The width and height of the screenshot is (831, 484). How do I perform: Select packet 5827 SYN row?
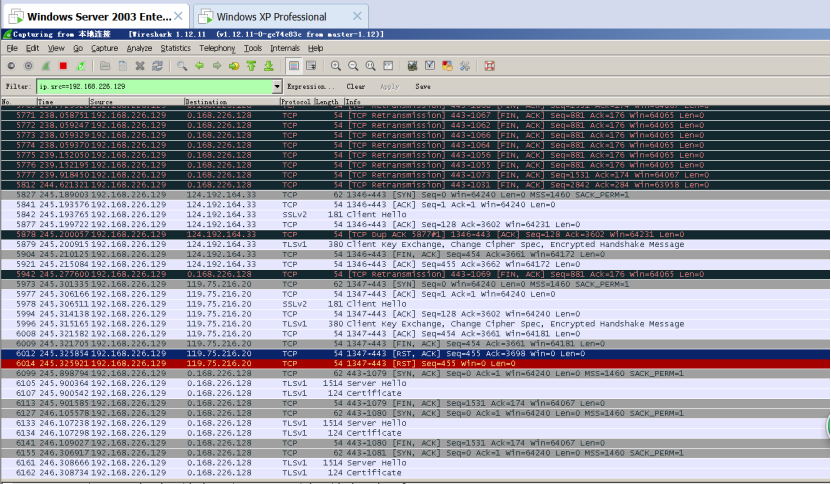point(415,195)
